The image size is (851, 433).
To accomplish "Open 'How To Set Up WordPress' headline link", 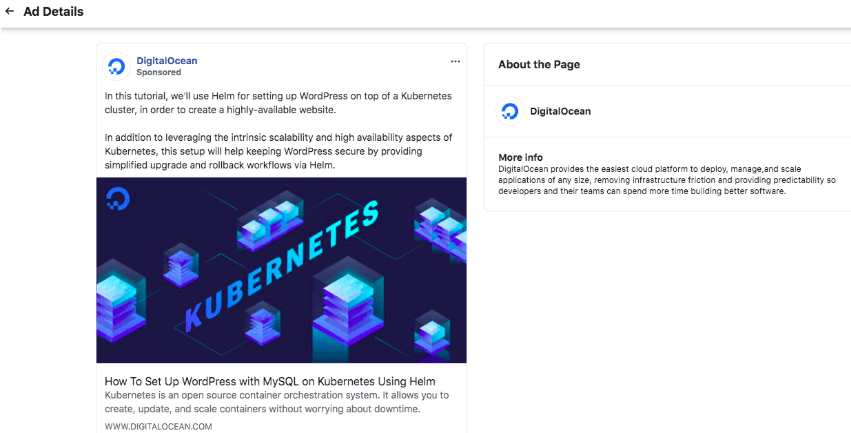I will 270,382.
